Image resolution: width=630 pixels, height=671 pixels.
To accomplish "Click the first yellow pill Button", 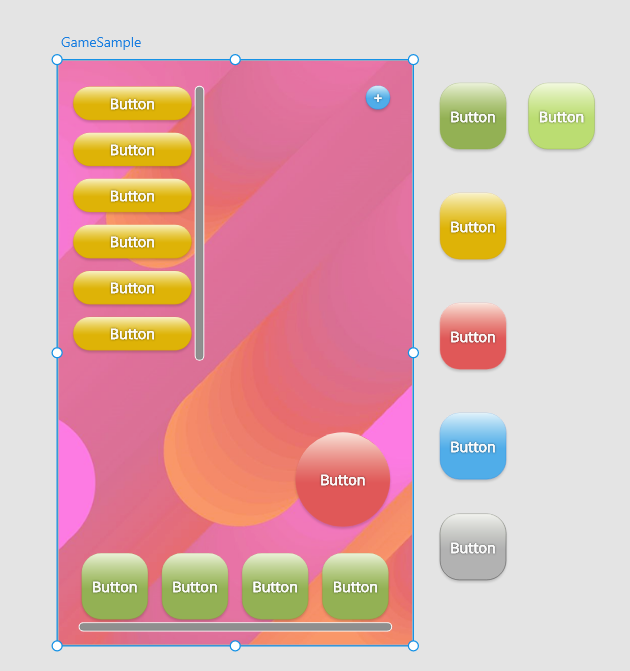I will pyautogui.click(x=132, y=104).
